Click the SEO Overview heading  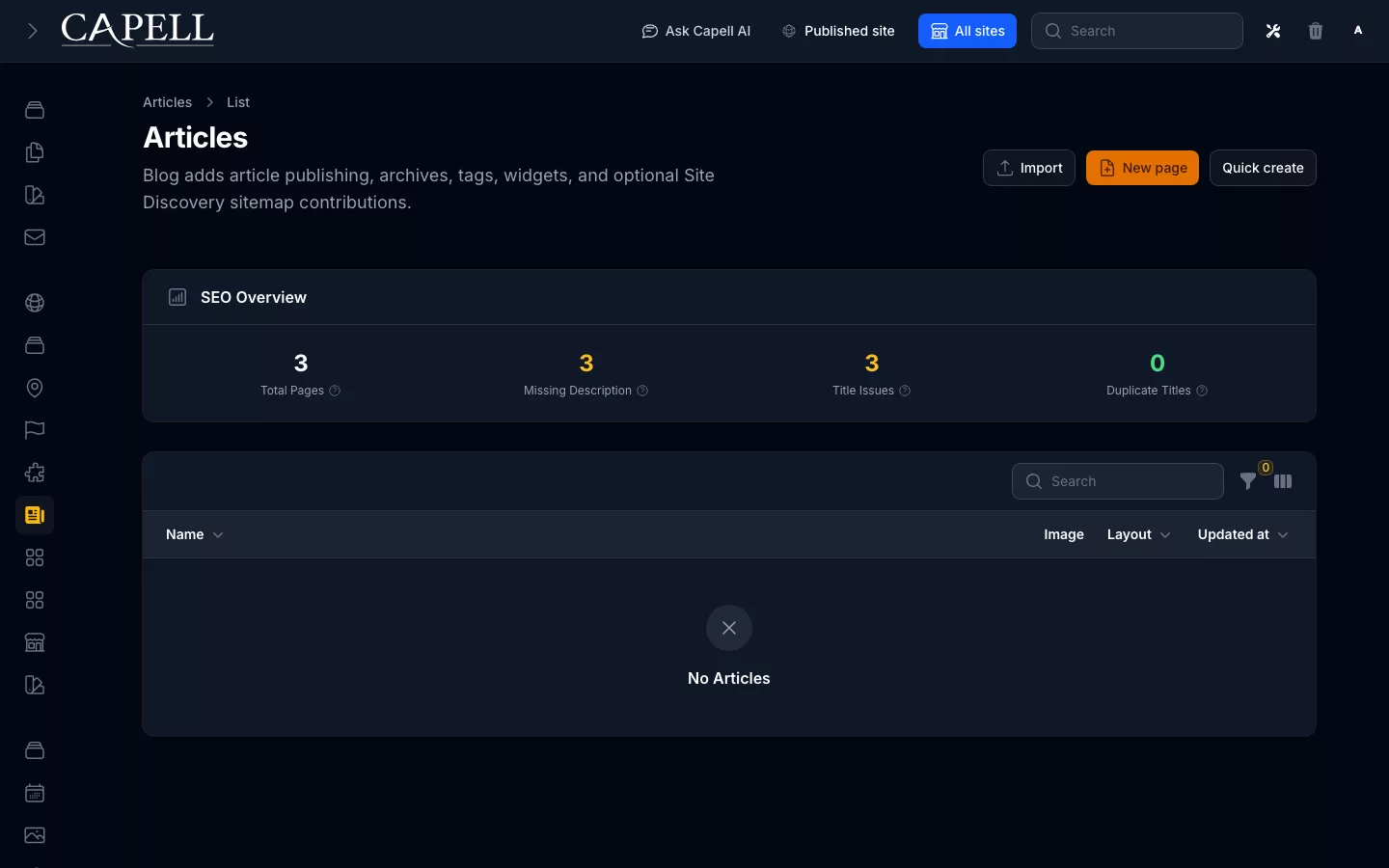(254, 297)
